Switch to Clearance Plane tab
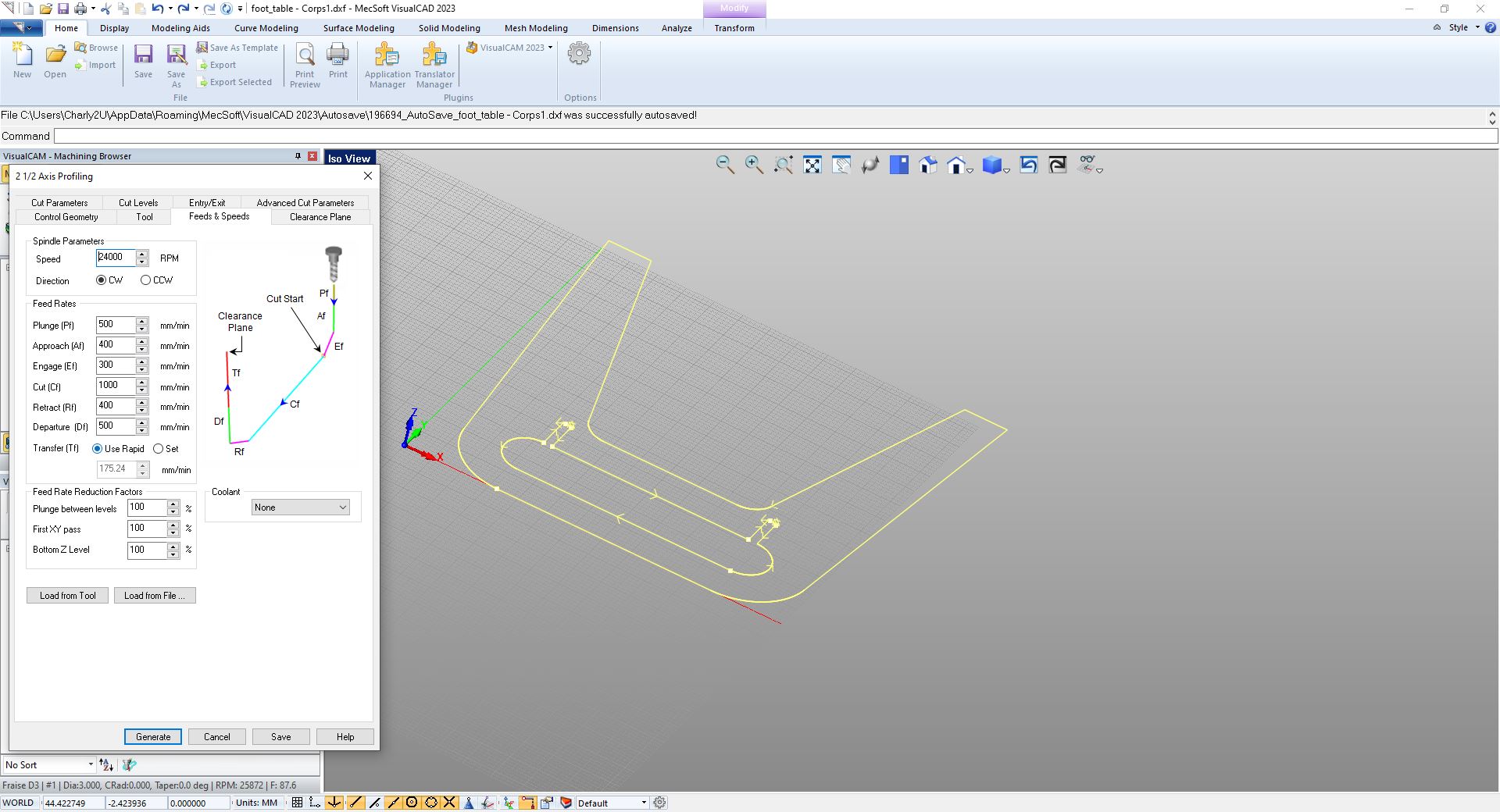Image resolution: width=1500 pixels, height=812 pixels. click(x=320, y=217)
